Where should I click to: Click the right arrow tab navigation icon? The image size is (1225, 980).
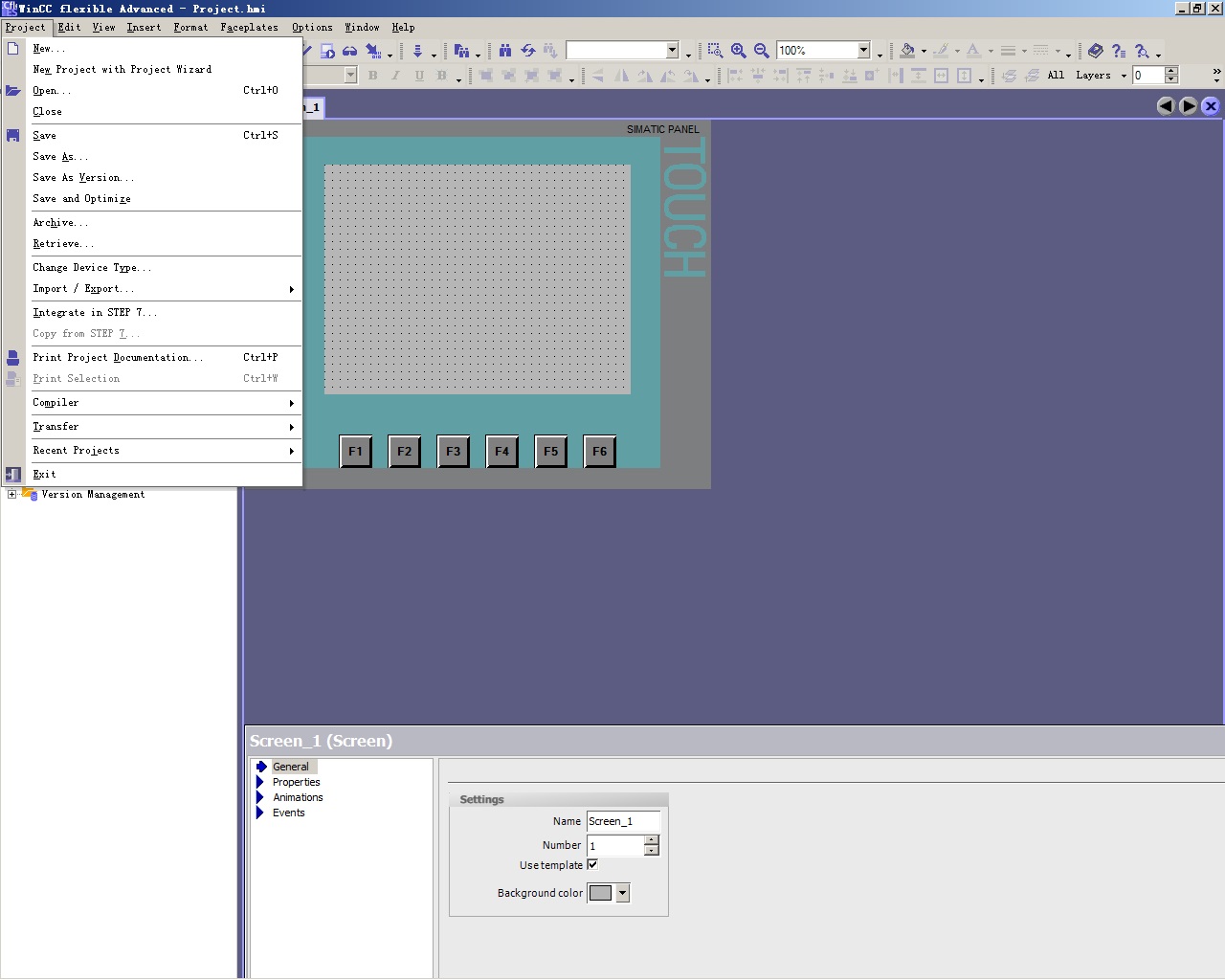pos(1188,106)
